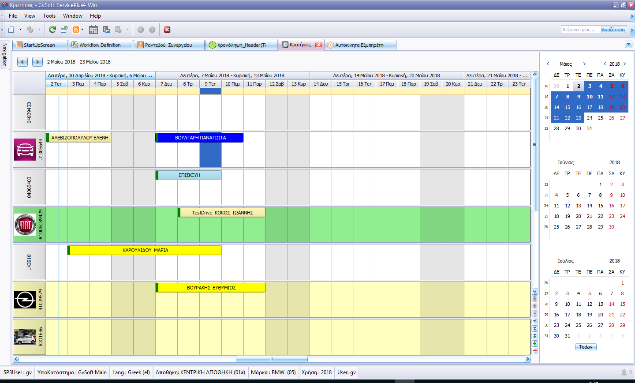Screen dimensions: 635x383
Task: Open the vertical side panel tab on the left edge
Action: point(4,55)
